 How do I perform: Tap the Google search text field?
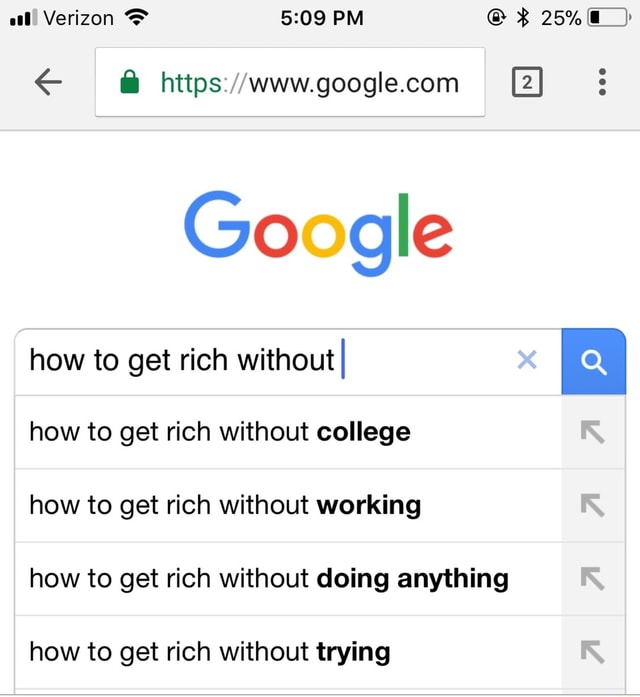[x=260, y=360]
